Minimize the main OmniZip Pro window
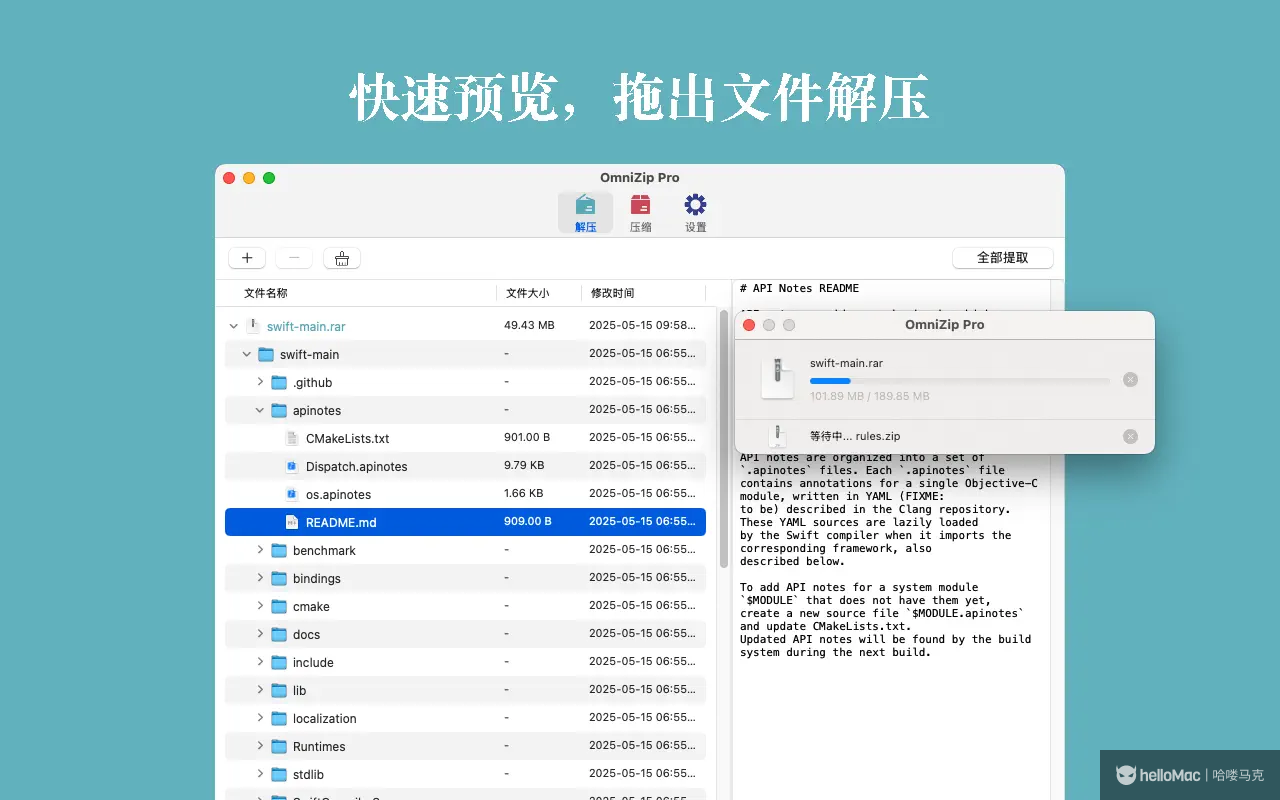1280x800 pixels. tap(249, 178)
